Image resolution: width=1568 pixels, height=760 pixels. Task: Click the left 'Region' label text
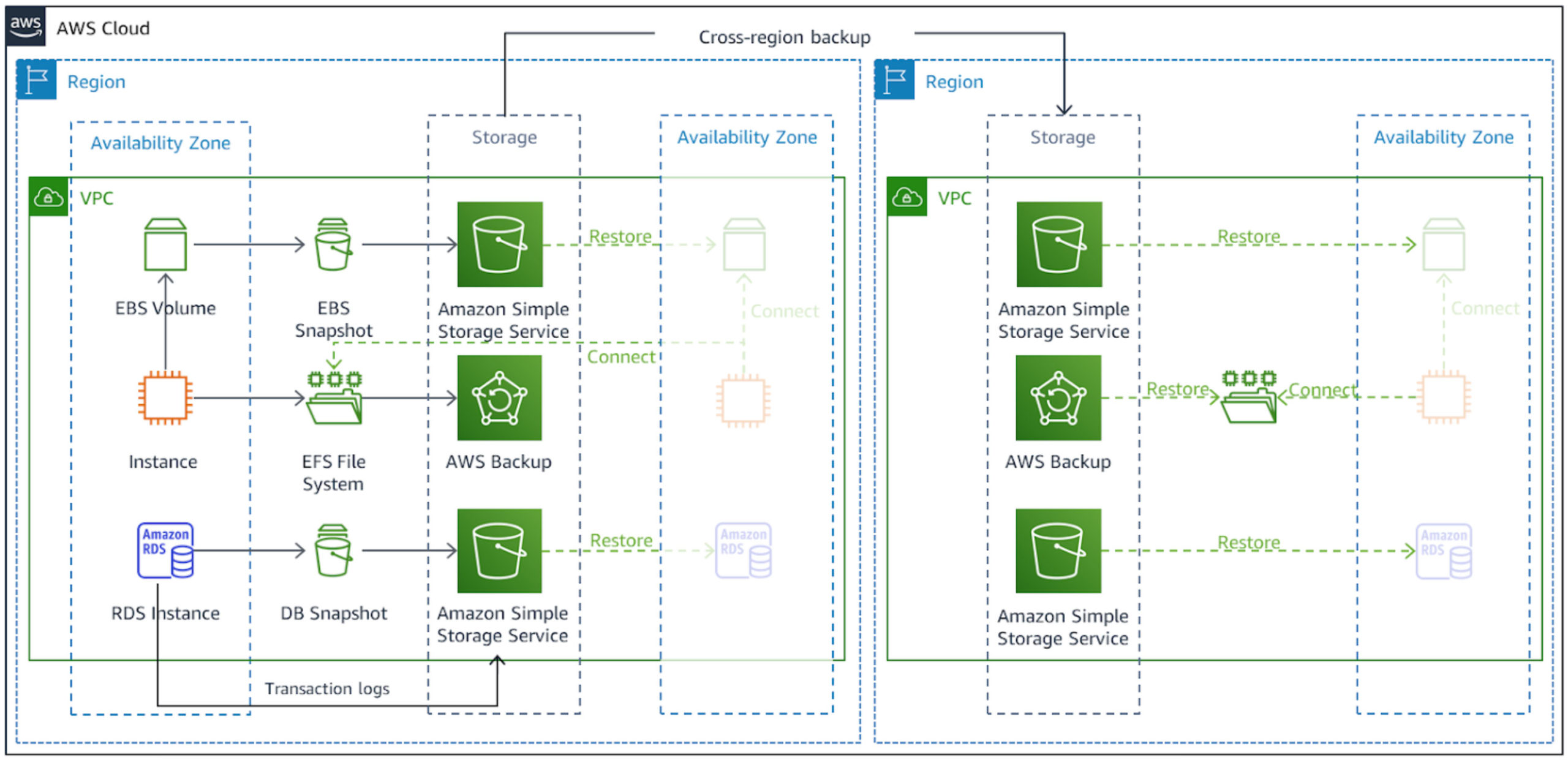point(96,82)
